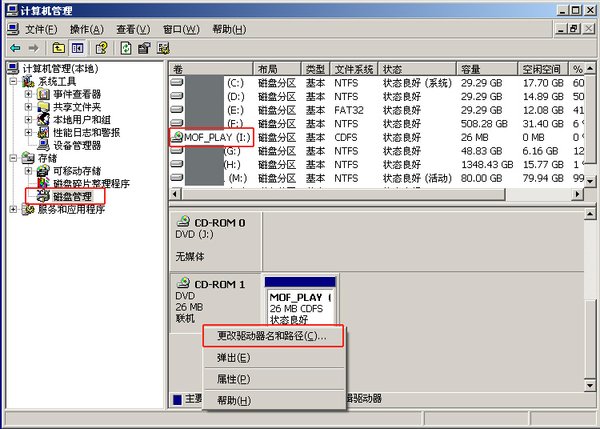Open the 文件(F) menu

pyautogui.click(x=41, y=29)
